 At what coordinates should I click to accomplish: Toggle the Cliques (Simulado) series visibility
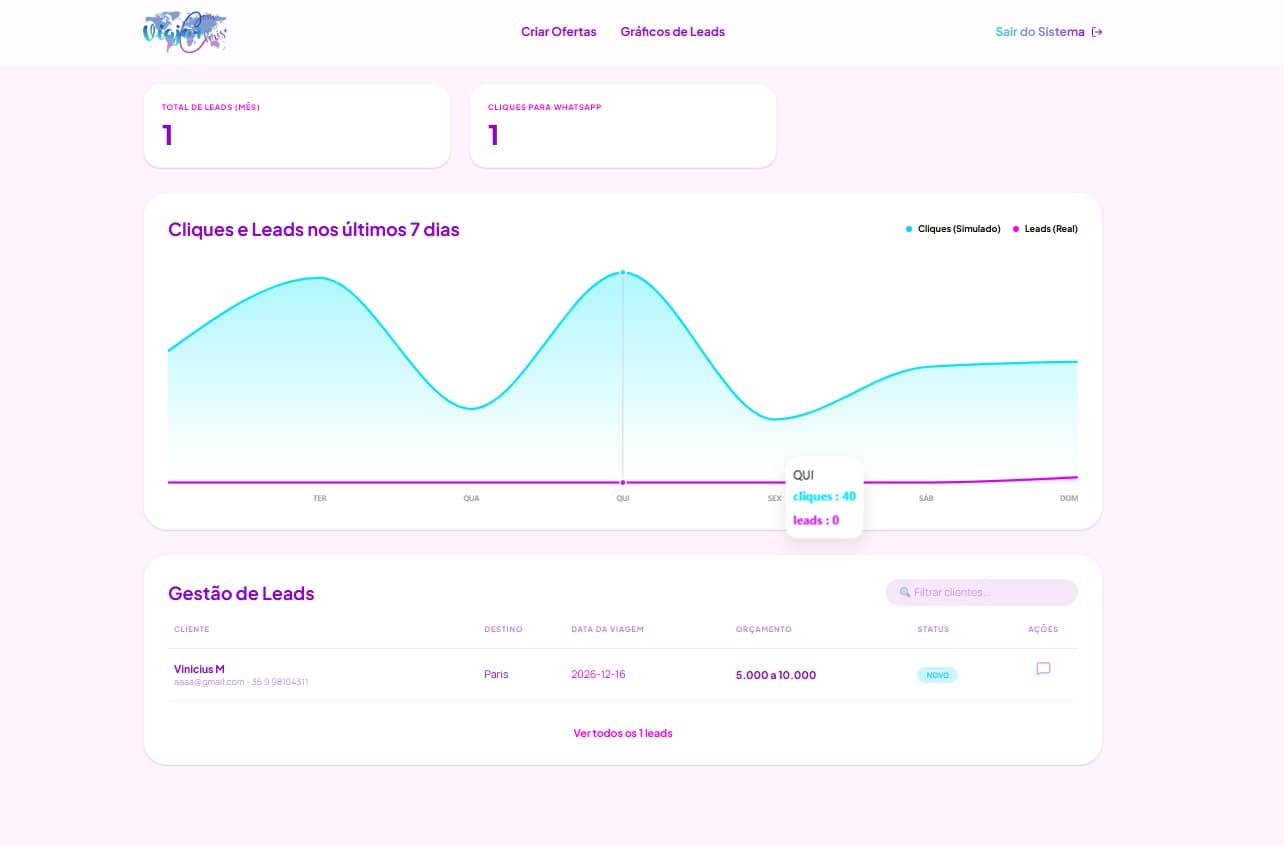pos(953,229)
